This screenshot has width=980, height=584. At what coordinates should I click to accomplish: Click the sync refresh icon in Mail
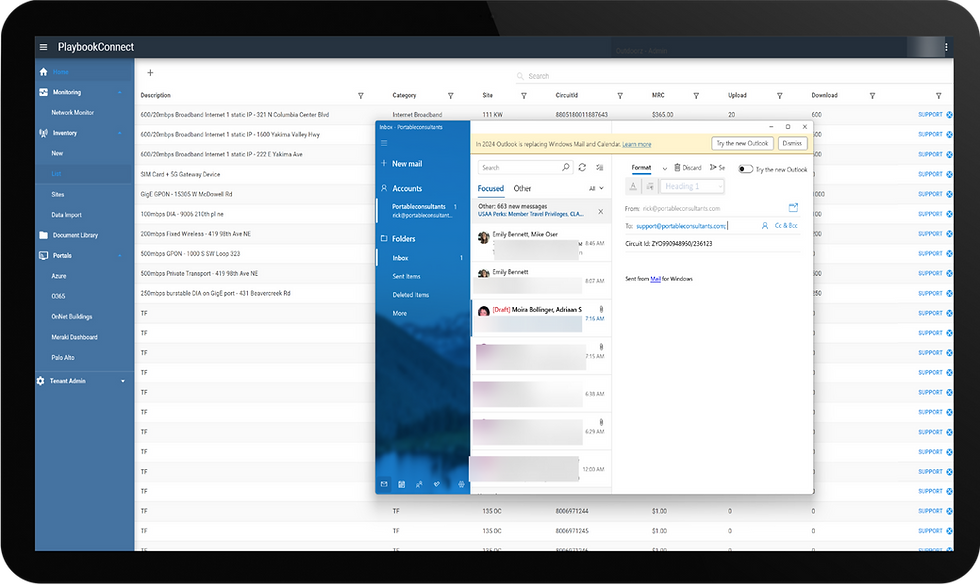point(582,168)
